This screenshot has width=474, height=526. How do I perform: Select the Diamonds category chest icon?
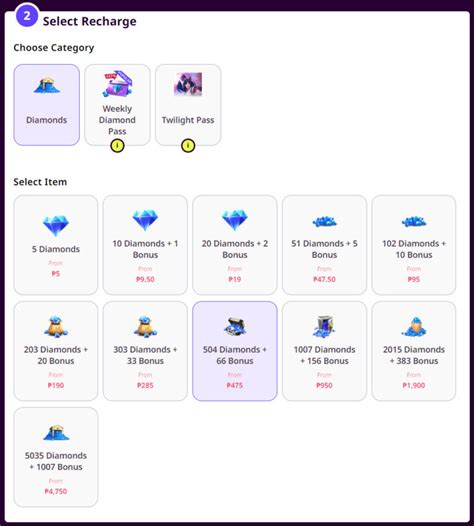tap(47, 86)
